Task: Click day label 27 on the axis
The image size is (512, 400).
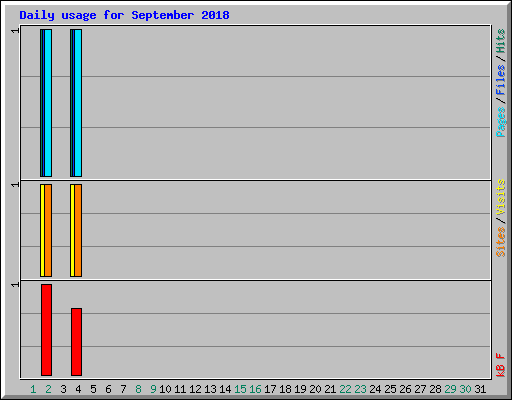Action: tap(420, 389)
